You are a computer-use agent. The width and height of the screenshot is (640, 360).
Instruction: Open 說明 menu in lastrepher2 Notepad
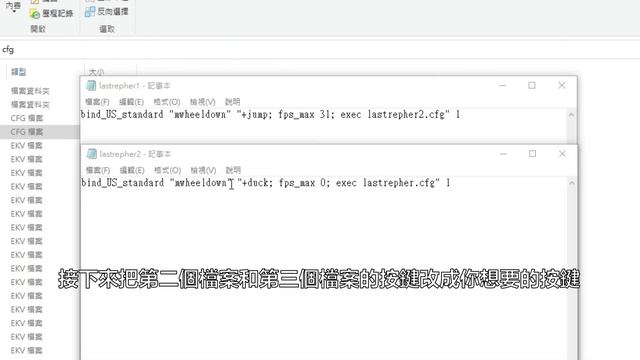[233, 170]
